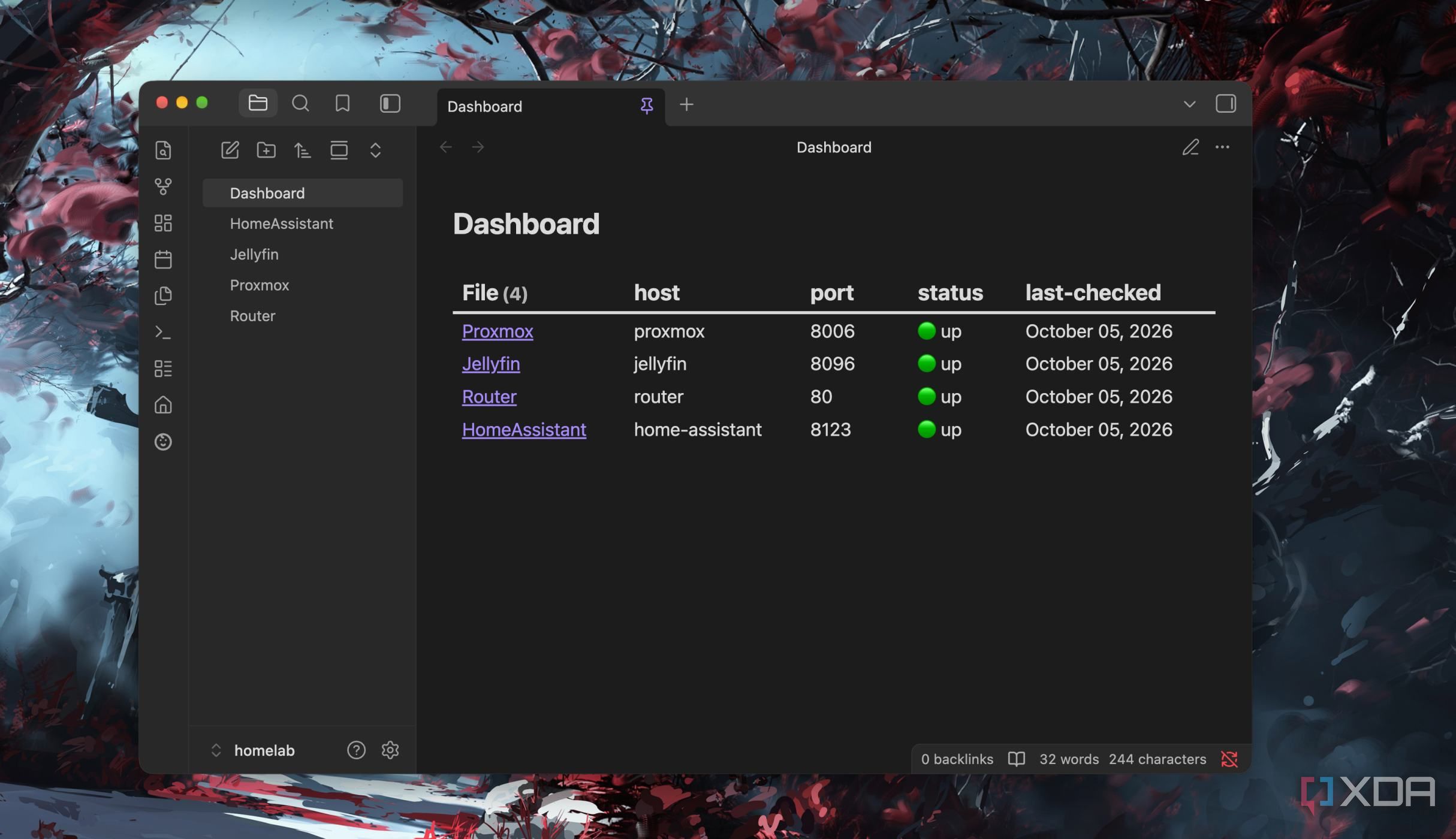This screenshot has height=839, width=1456.
Task: Toggle the right sidebar icon
Action: 1225,103
